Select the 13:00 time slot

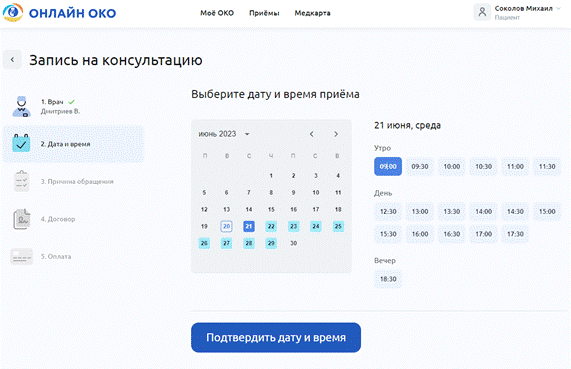point(420,212)
